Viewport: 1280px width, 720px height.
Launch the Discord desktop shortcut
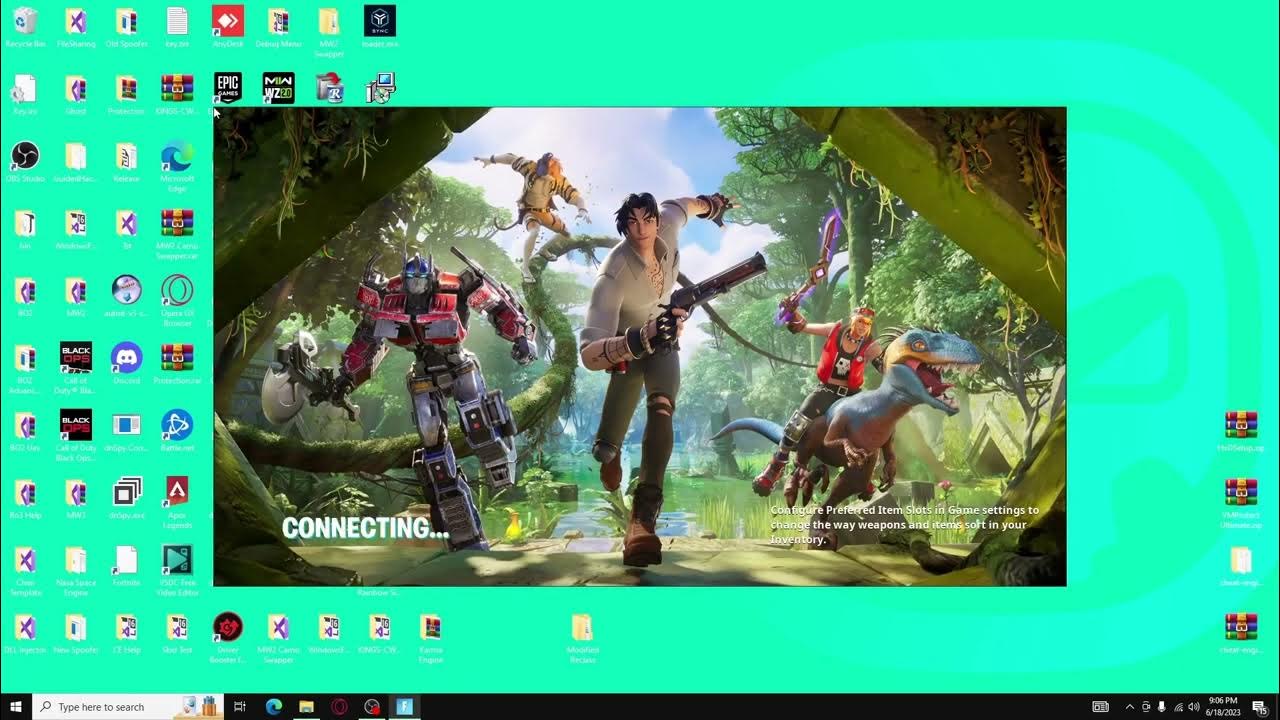[126, 364]
